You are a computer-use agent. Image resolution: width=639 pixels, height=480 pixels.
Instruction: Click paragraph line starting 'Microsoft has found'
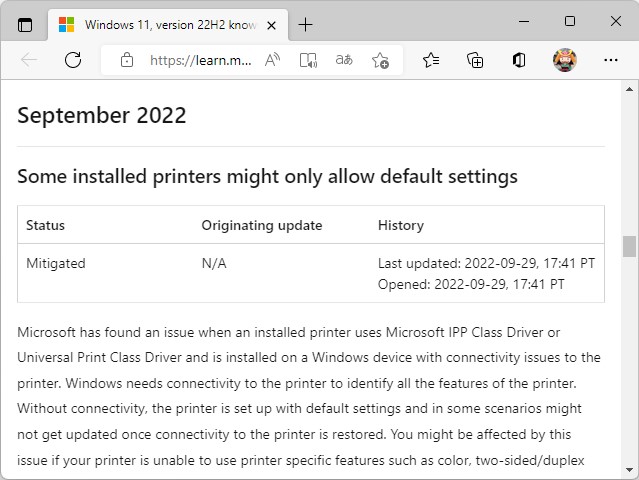289,332
